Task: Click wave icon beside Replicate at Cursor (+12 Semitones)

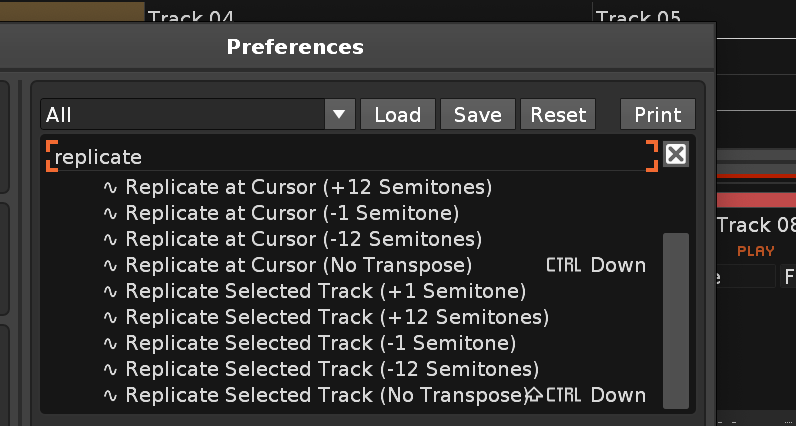Action: (x=111, y=187)
